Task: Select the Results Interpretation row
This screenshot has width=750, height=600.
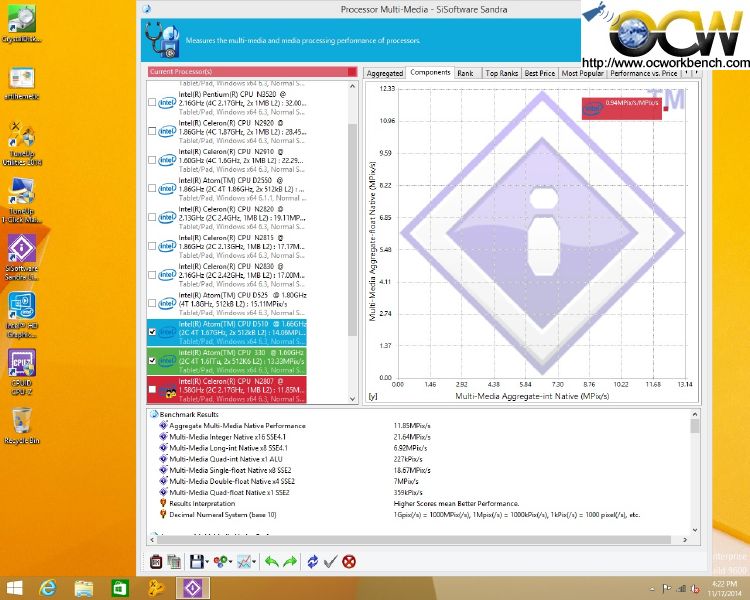Action: 202,503
